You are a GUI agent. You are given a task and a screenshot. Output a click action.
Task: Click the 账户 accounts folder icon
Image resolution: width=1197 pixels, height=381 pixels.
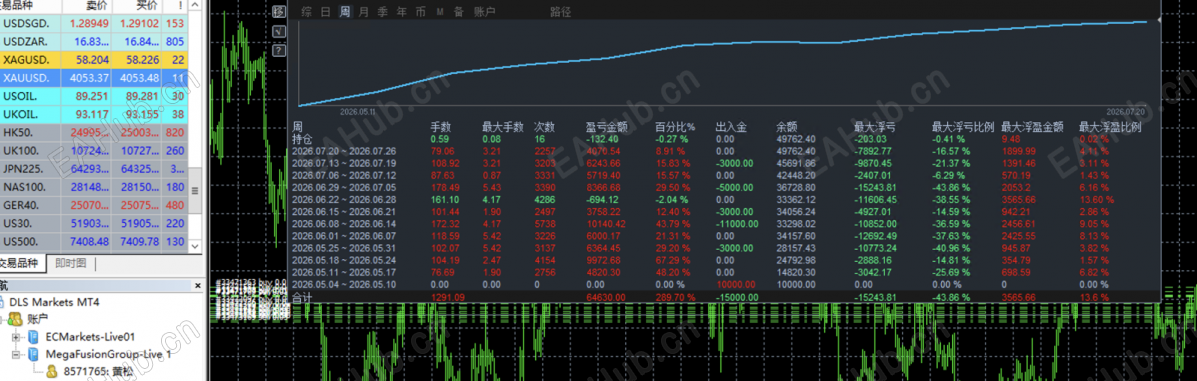[16, 318]
